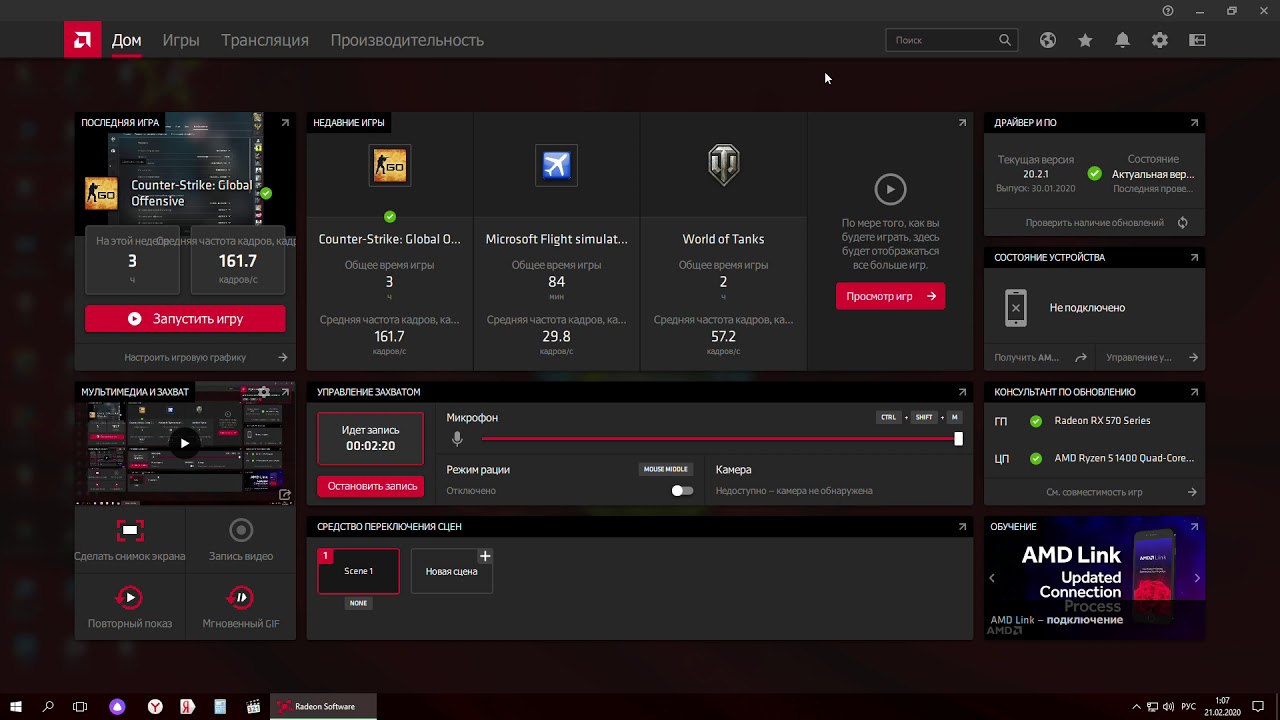
Task: Click the share icon on media thumbnail
Action: [285, 495]
